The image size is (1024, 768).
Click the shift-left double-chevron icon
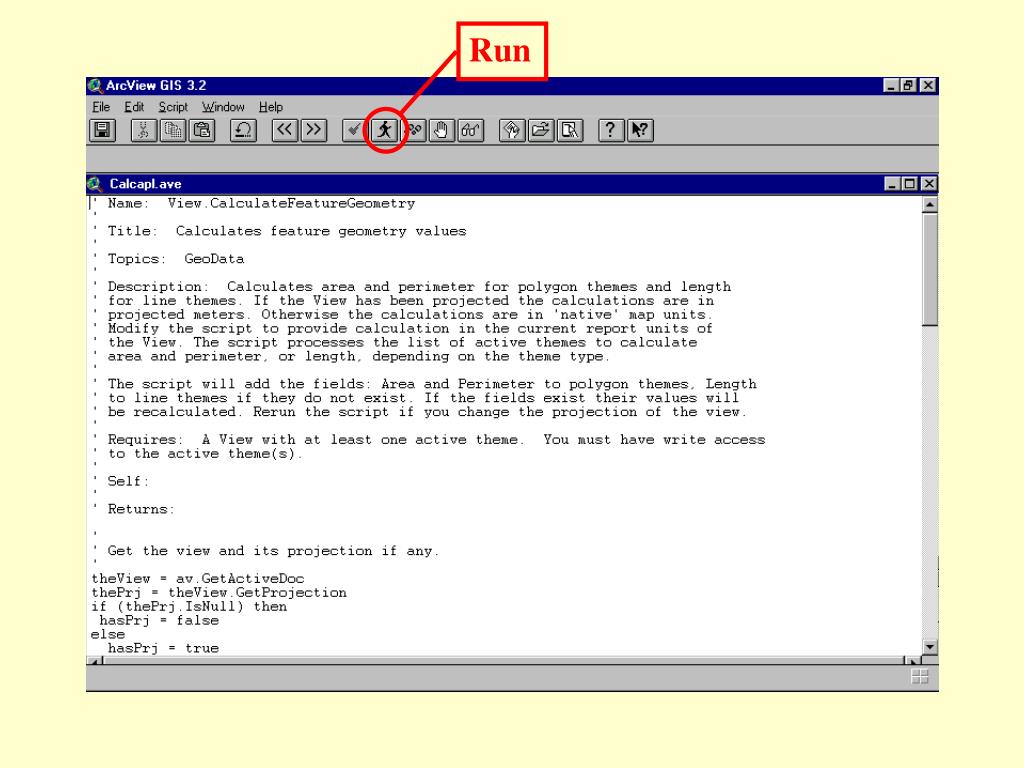pyautogui.click(x=285, y=131)
